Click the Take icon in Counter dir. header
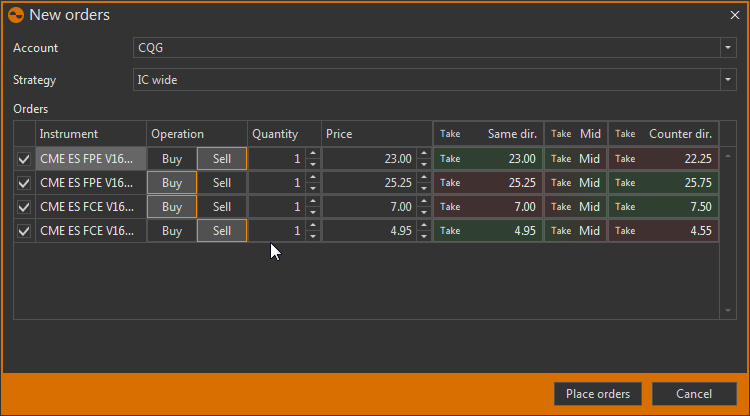This screenshot has width=750, height=416. pyautogui.click(x=624, y=134)
